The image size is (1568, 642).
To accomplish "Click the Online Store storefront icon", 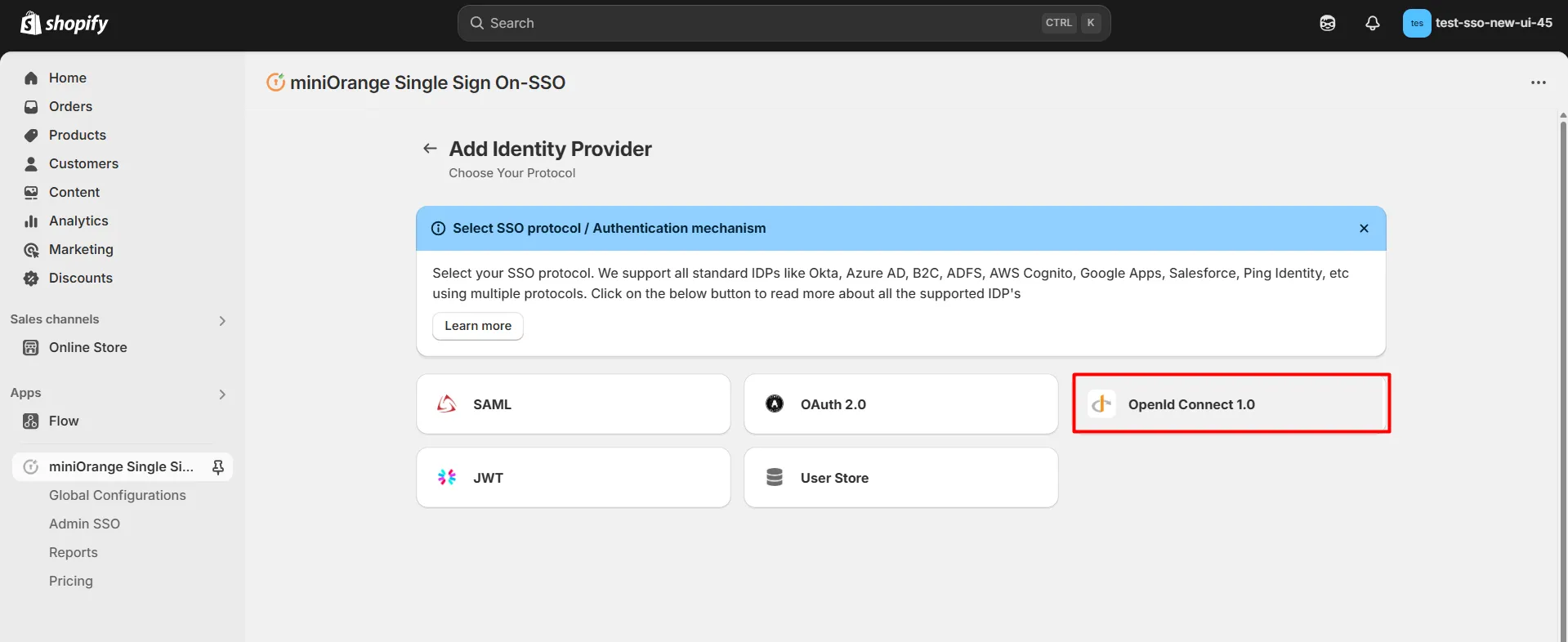I will [31, 348].
